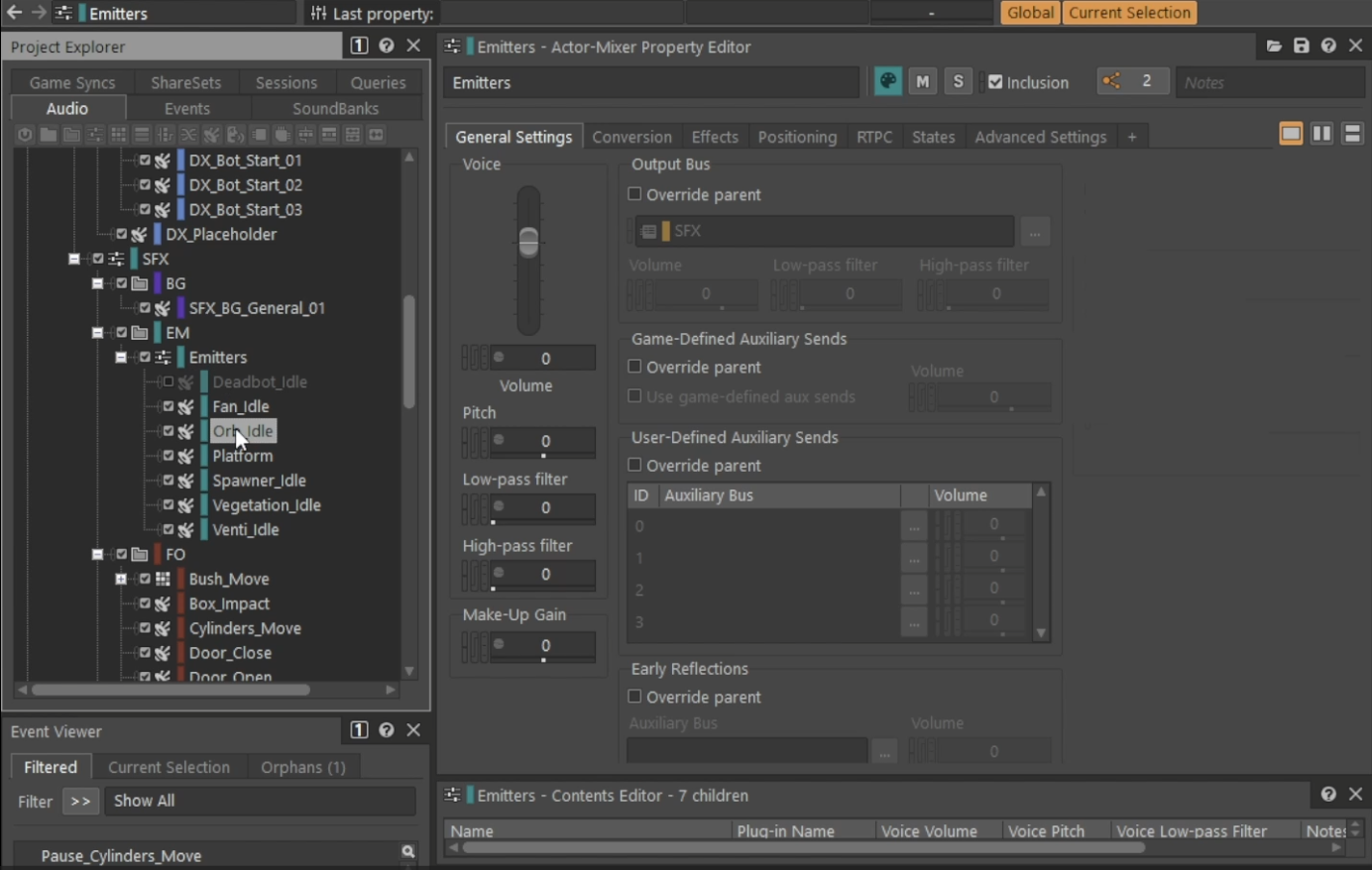Mute the Emitters actor-mixer with M
This screenshot has width=1372, height=870.
point(923,82)
